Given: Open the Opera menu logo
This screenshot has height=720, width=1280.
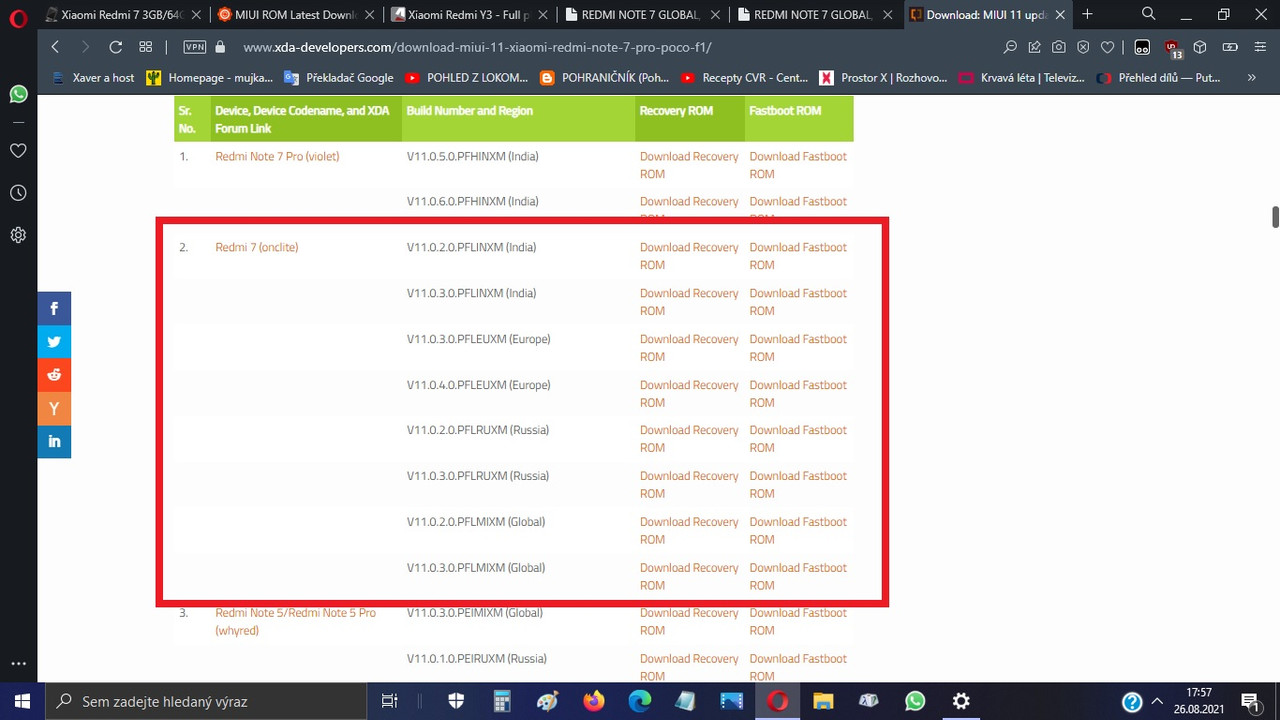Looking at the screenshot, I should tap(18, 16).
